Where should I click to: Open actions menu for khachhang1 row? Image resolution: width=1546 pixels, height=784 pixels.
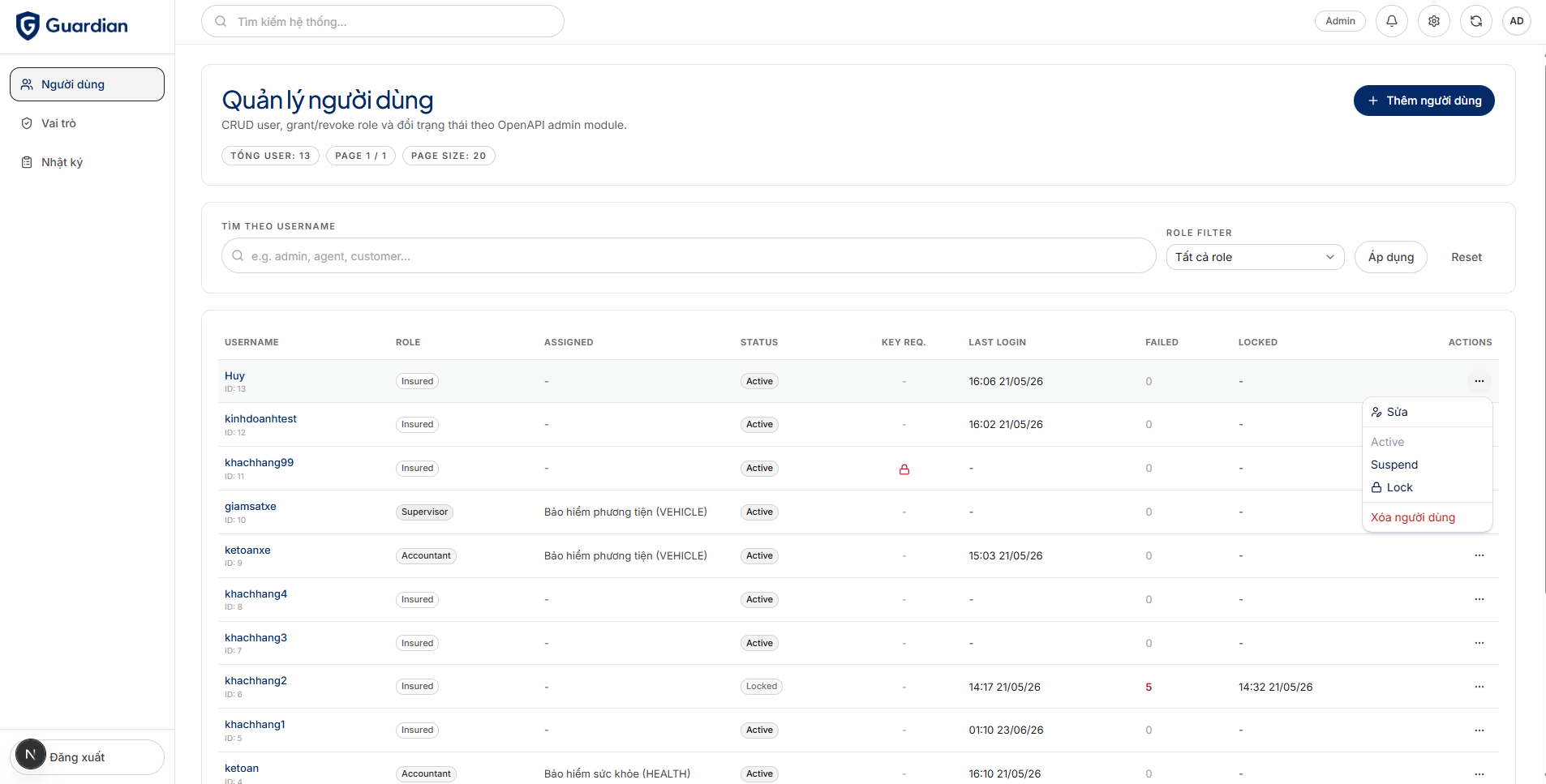1479,730
